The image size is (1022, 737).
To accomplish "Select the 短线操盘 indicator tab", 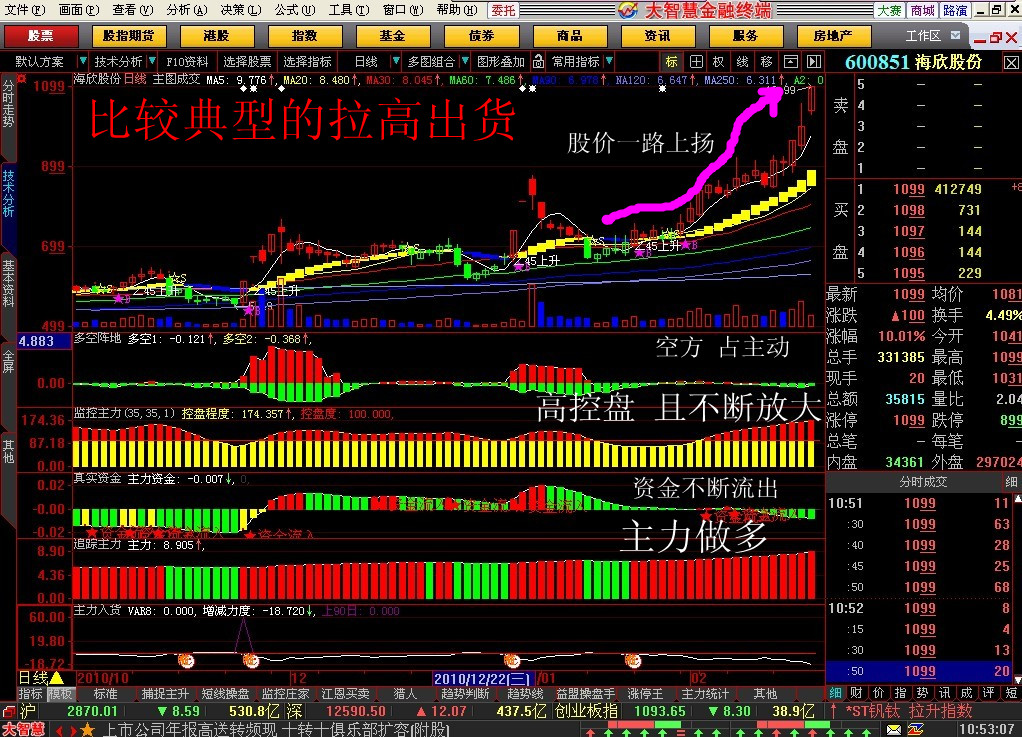I will (x=225, y=694).
